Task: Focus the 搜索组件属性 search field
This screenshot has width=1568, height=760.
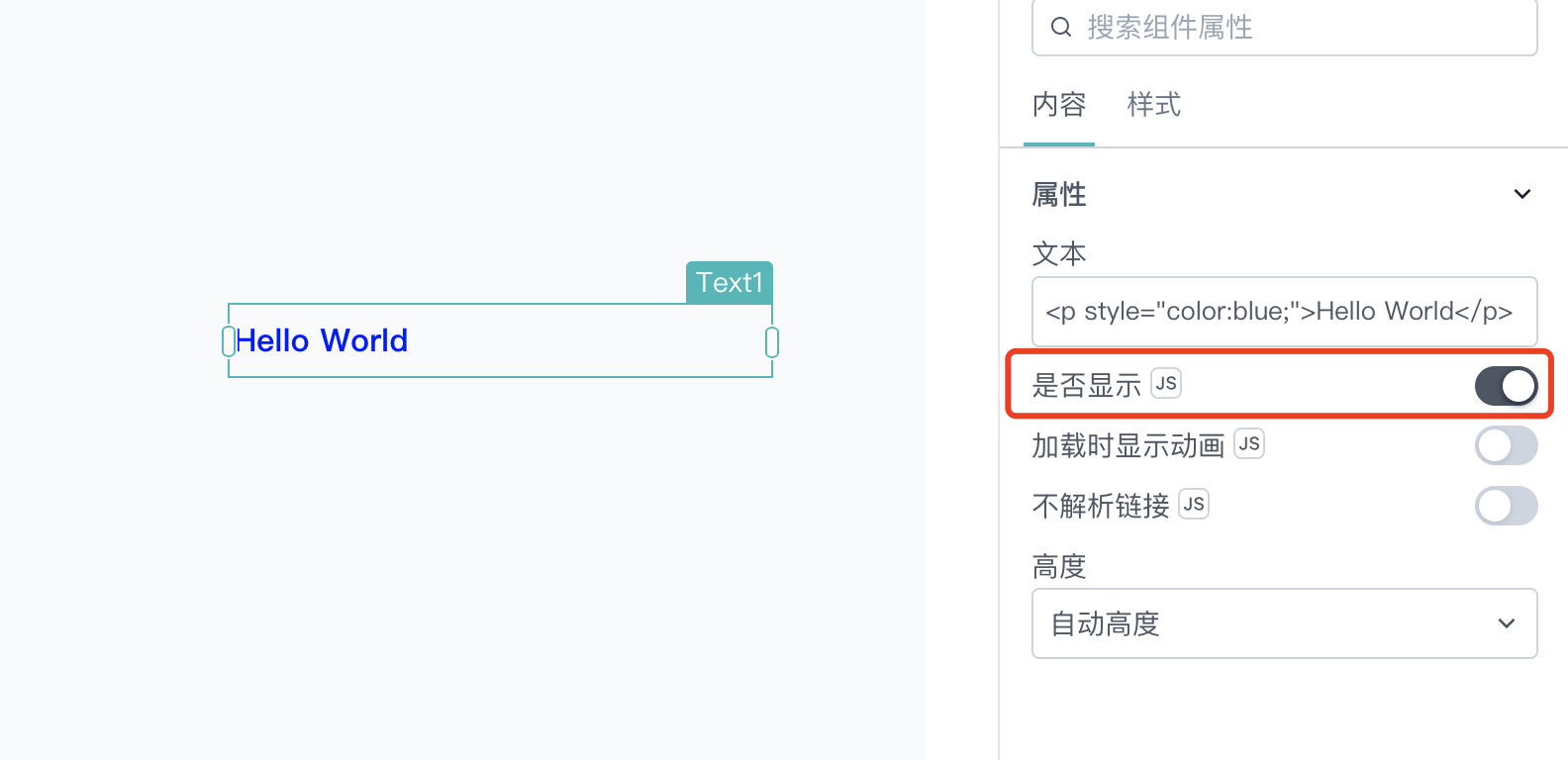Action: [x=1285, y=27]
